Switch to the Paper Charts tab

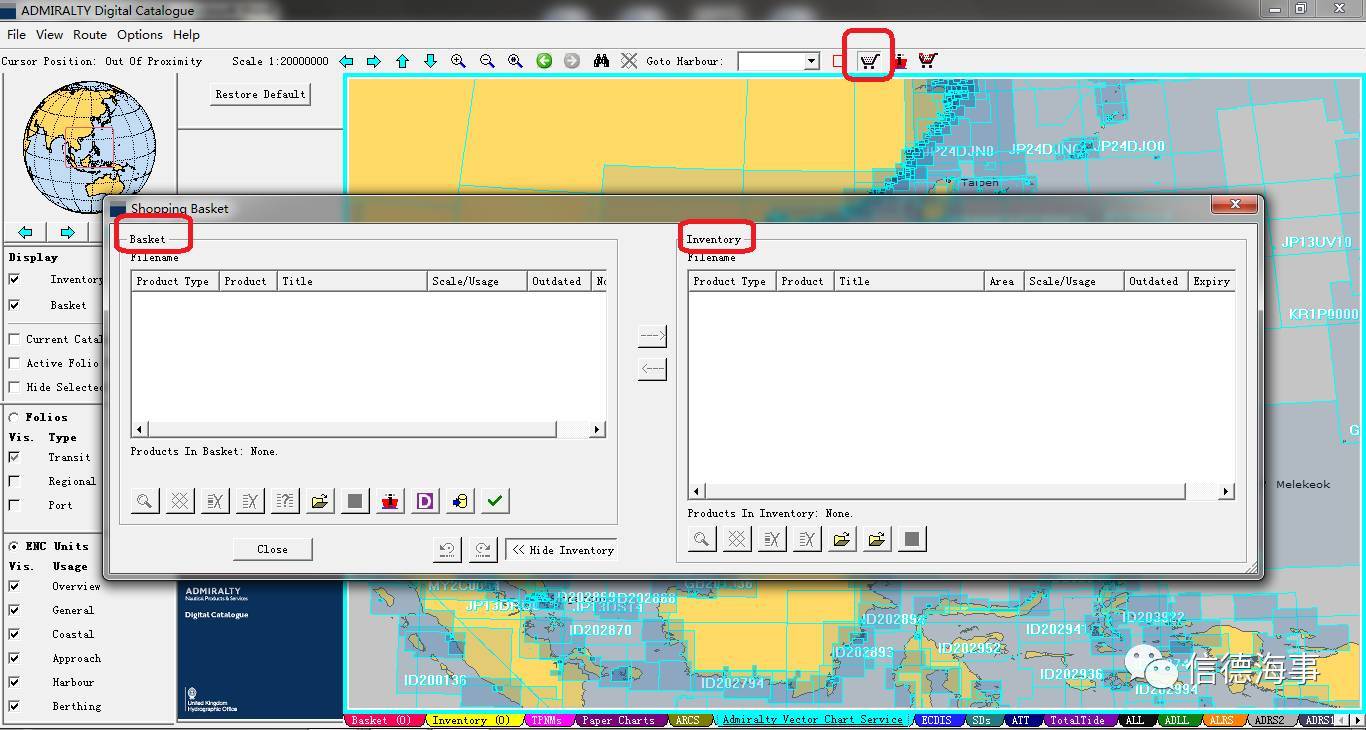pos(618,720)
